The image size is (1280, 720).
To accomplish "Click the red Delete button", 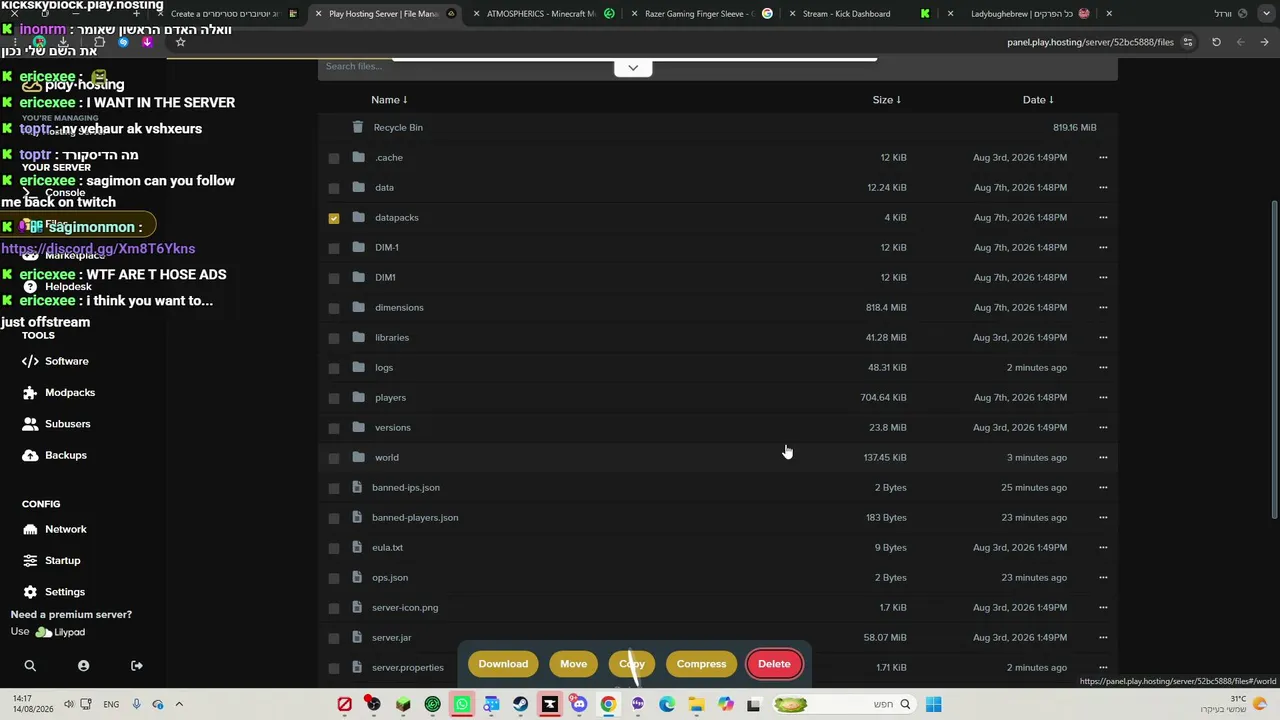I will point(774,664).
